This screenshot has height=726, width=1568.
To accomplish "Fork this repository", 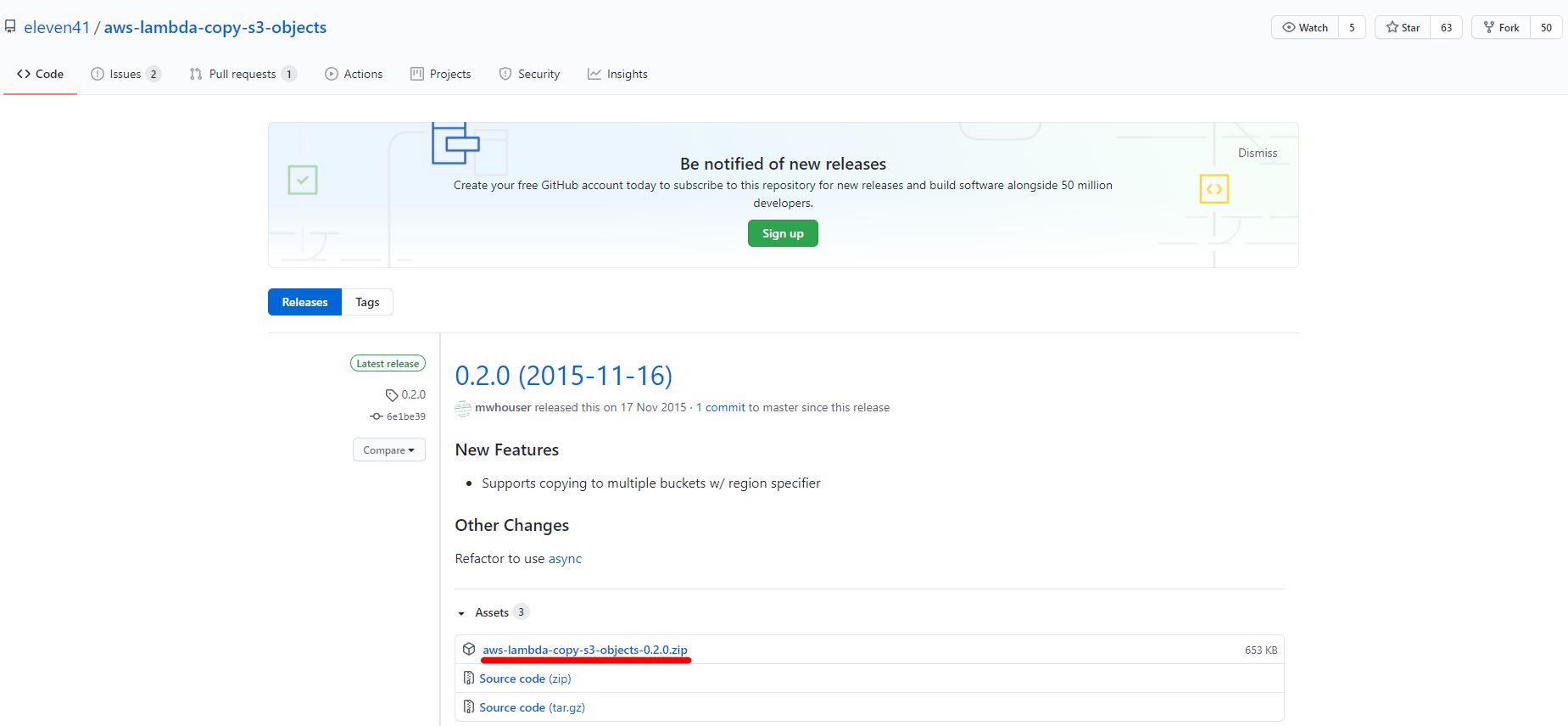I will coord(1501,27).
